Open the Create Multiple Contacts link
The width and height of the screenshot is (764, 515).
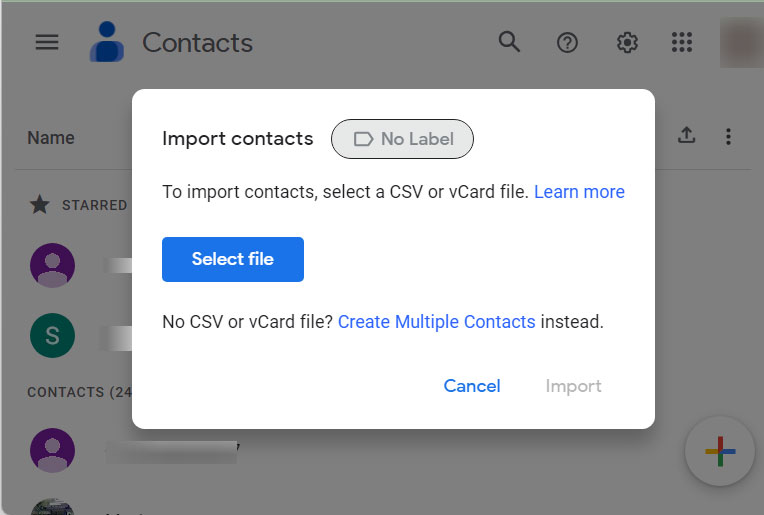click(x=436, y=322)
